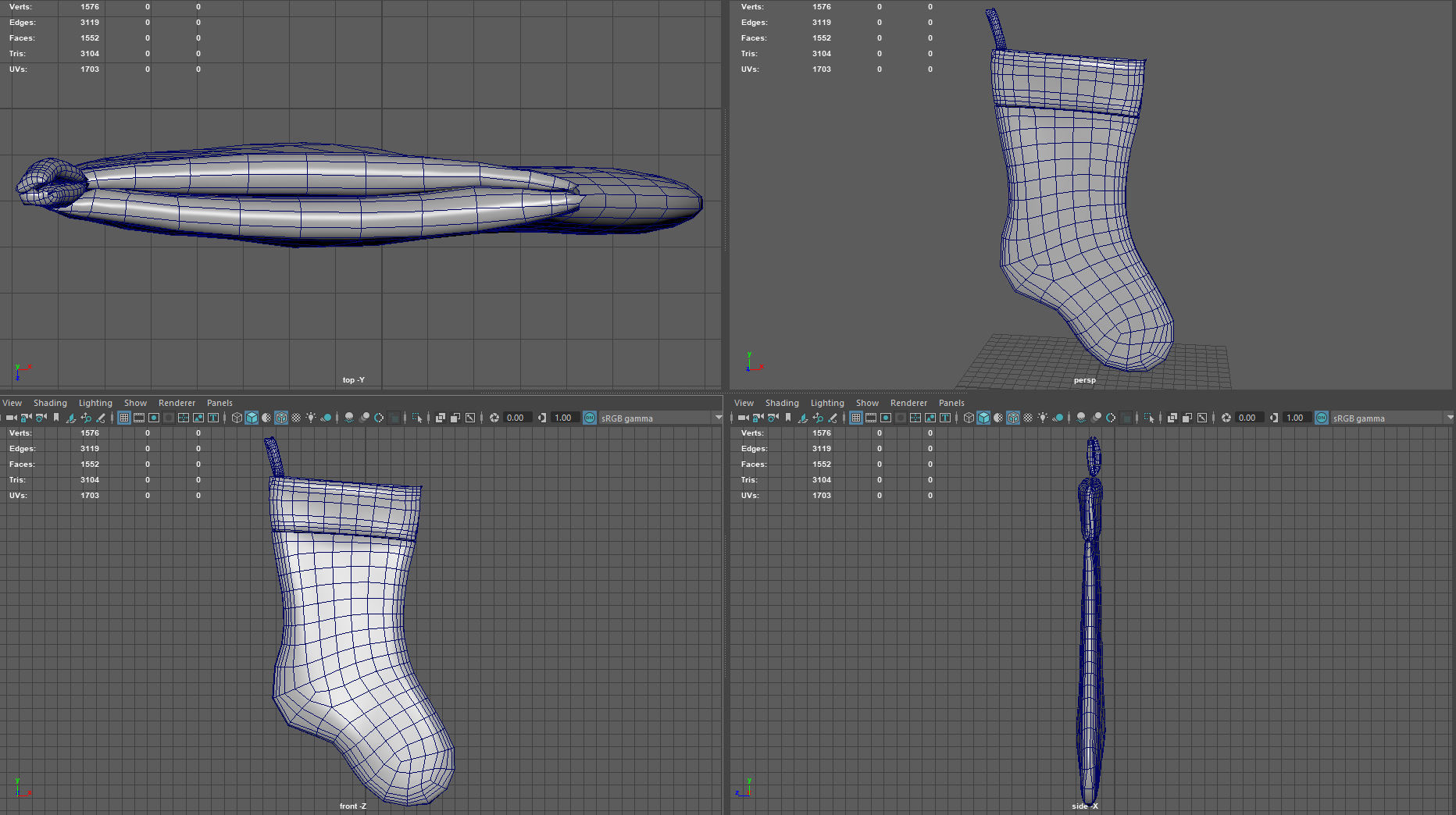Image resolution: width=1456 pixels, height=815 pixels.
Task: Open Lighting menu of side viewport
Action: (x=827, y=403)
